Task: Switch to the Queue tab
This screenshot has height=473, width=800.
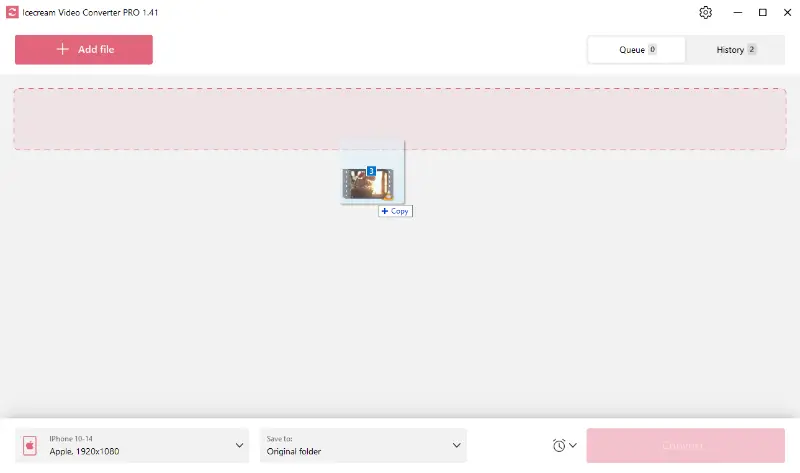Action: click(637, 49)
